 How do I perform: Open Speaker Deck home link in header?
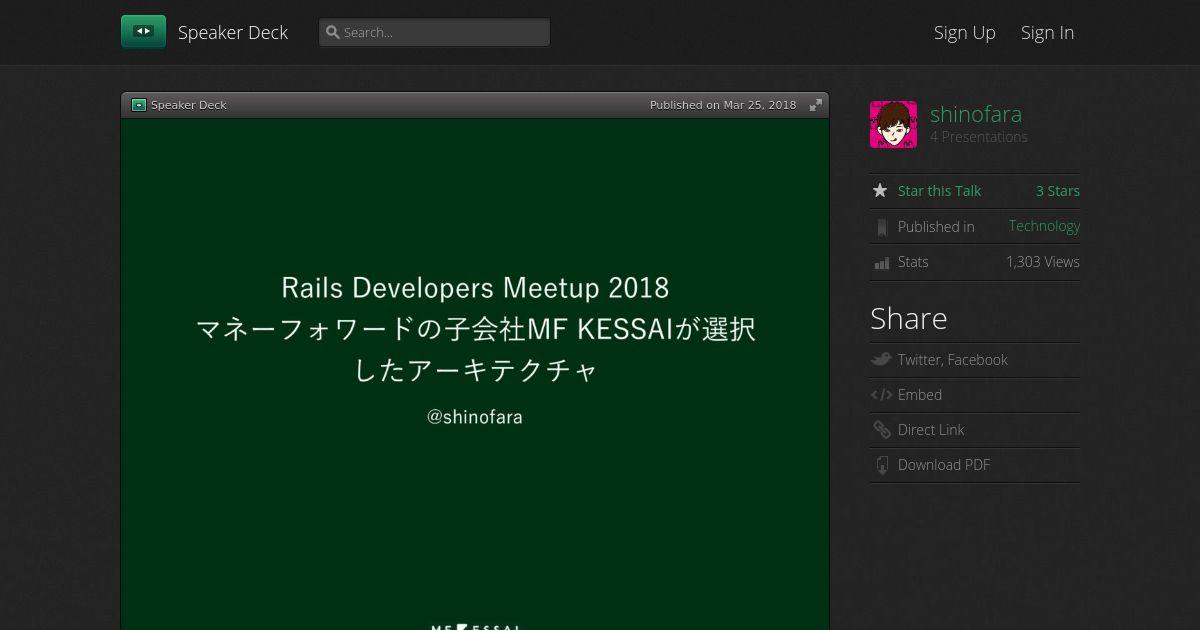tap(233, 32)
